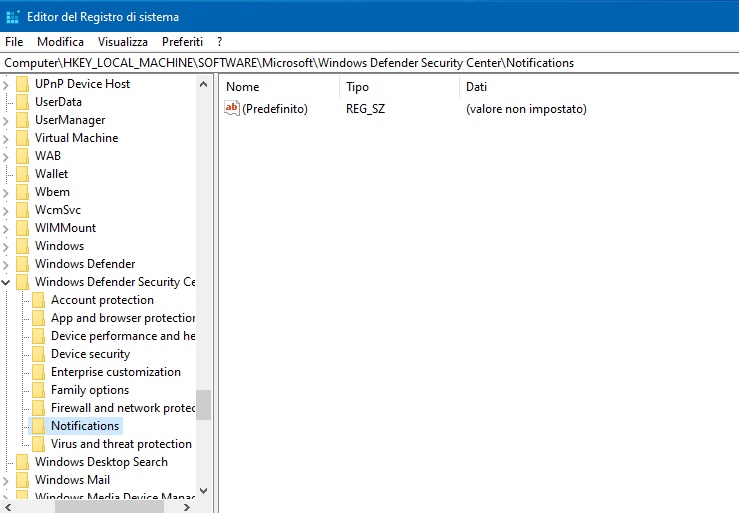Expand the WcmSvc key

[6, 211]
